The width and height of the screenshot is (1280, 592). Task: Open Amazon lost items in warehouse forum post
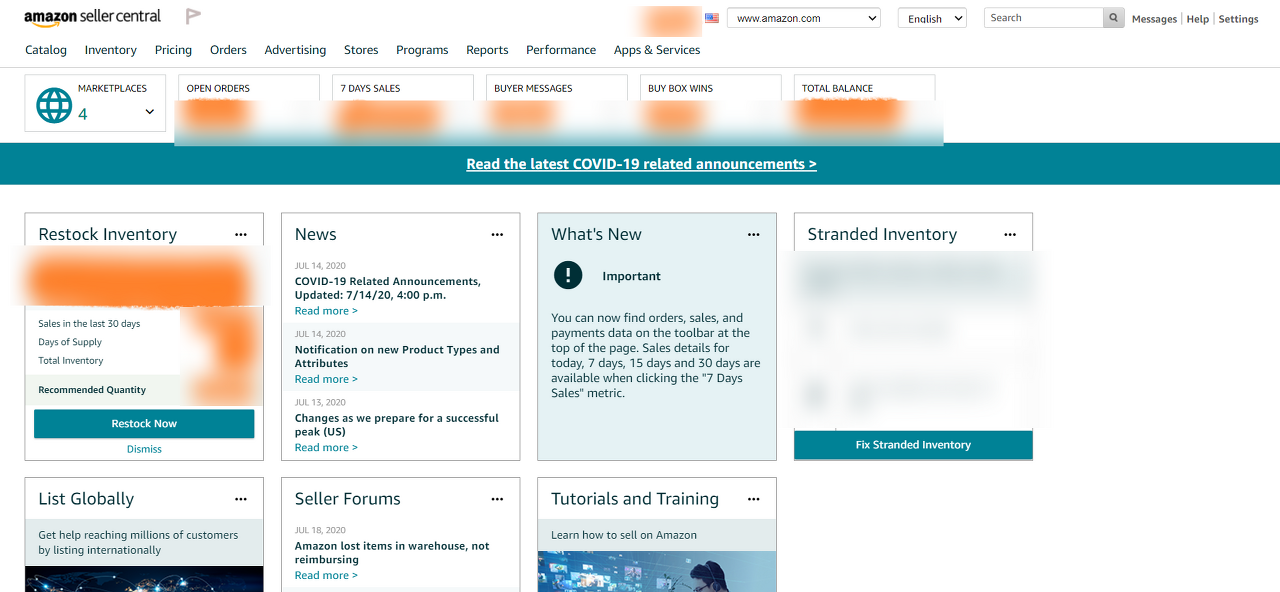click(392, 553)
